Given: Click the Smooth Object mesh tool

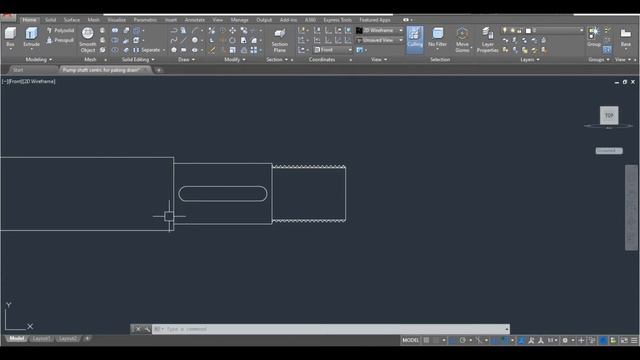Looking at the screenshot, I should tap(88, 40).
